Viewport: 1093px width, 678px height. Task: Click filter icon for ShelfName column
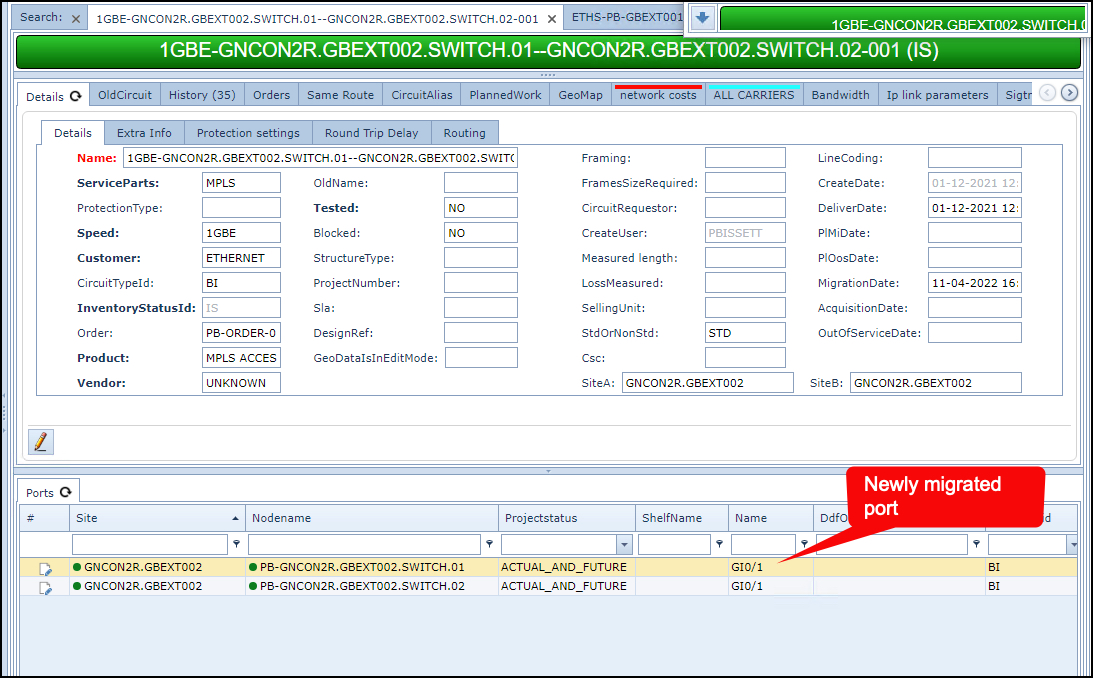point(719,544)
